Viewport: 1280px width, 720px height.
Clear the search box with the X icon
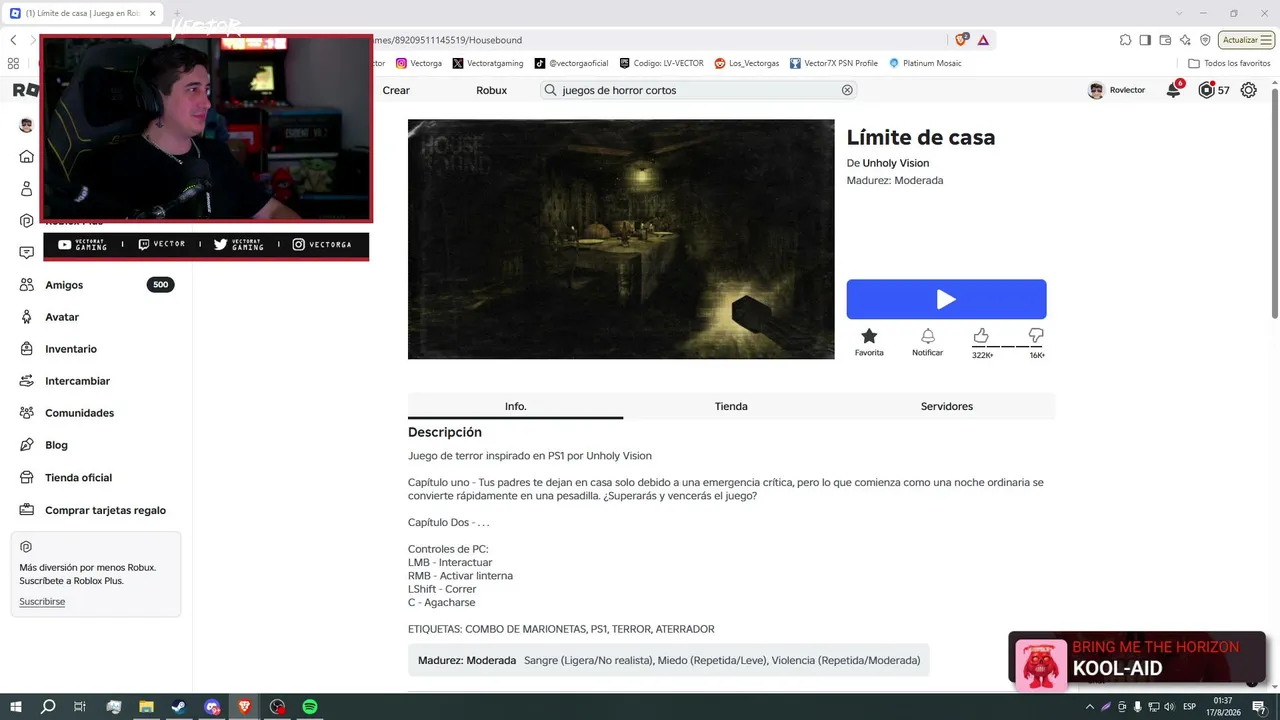click(847, 90)
